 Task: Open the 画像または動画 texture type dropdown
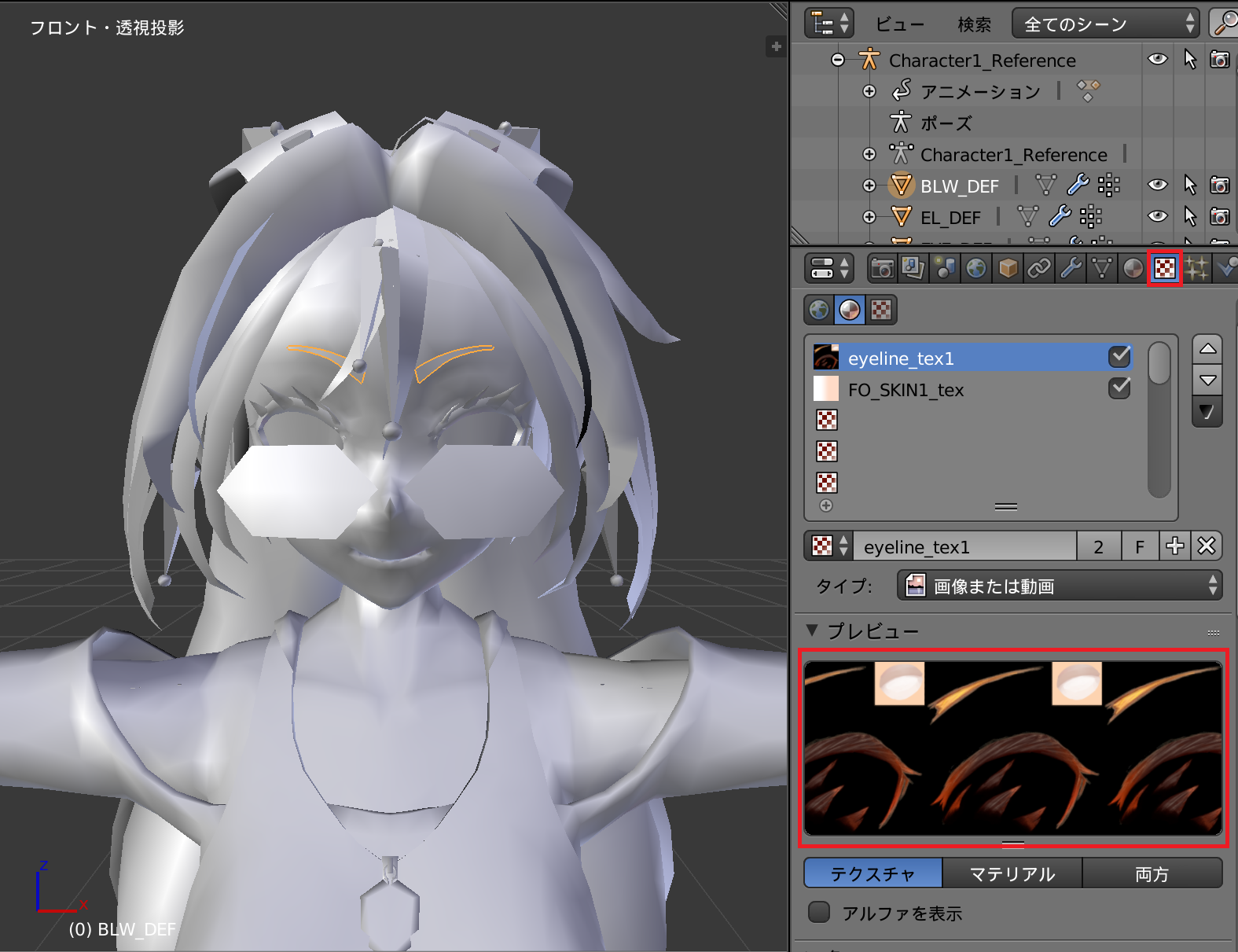(x=1060, y=586)
